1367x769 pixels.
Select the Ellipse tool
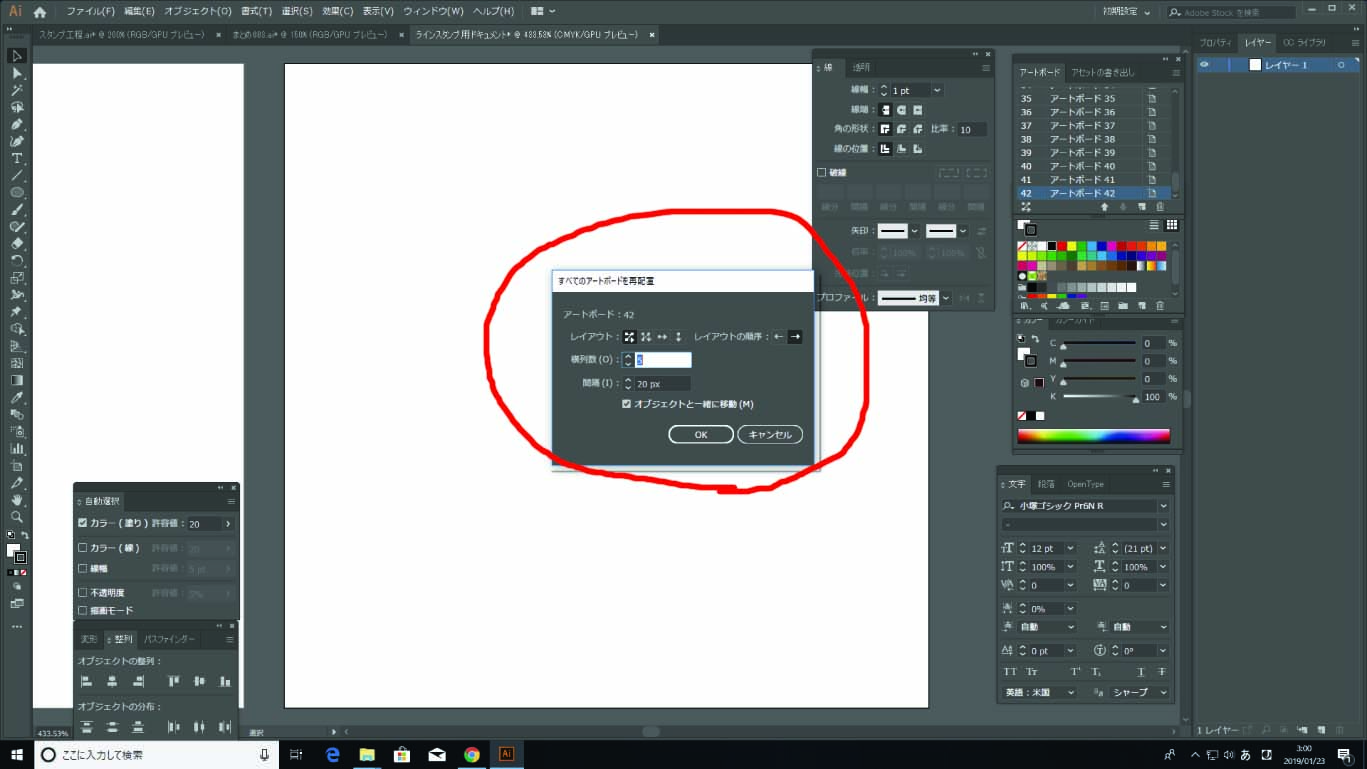pos(17,192)
